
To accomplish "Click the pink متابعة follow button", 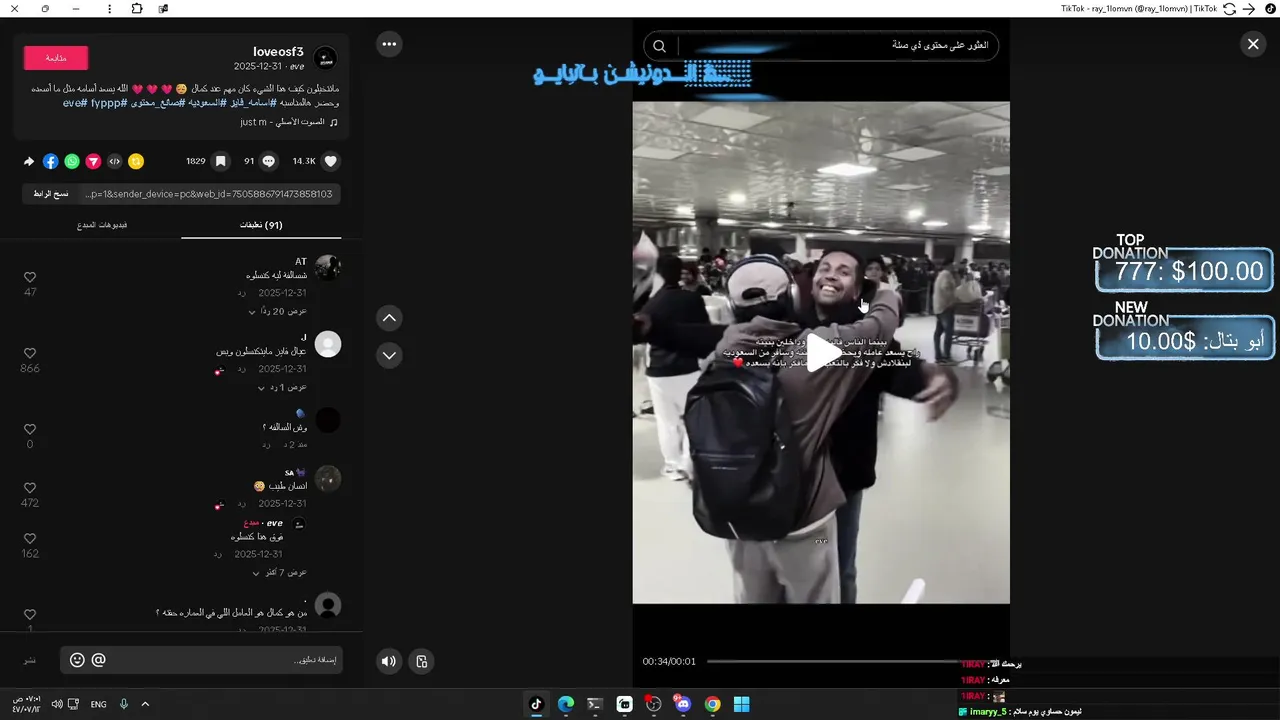I will tap(56, 58).
